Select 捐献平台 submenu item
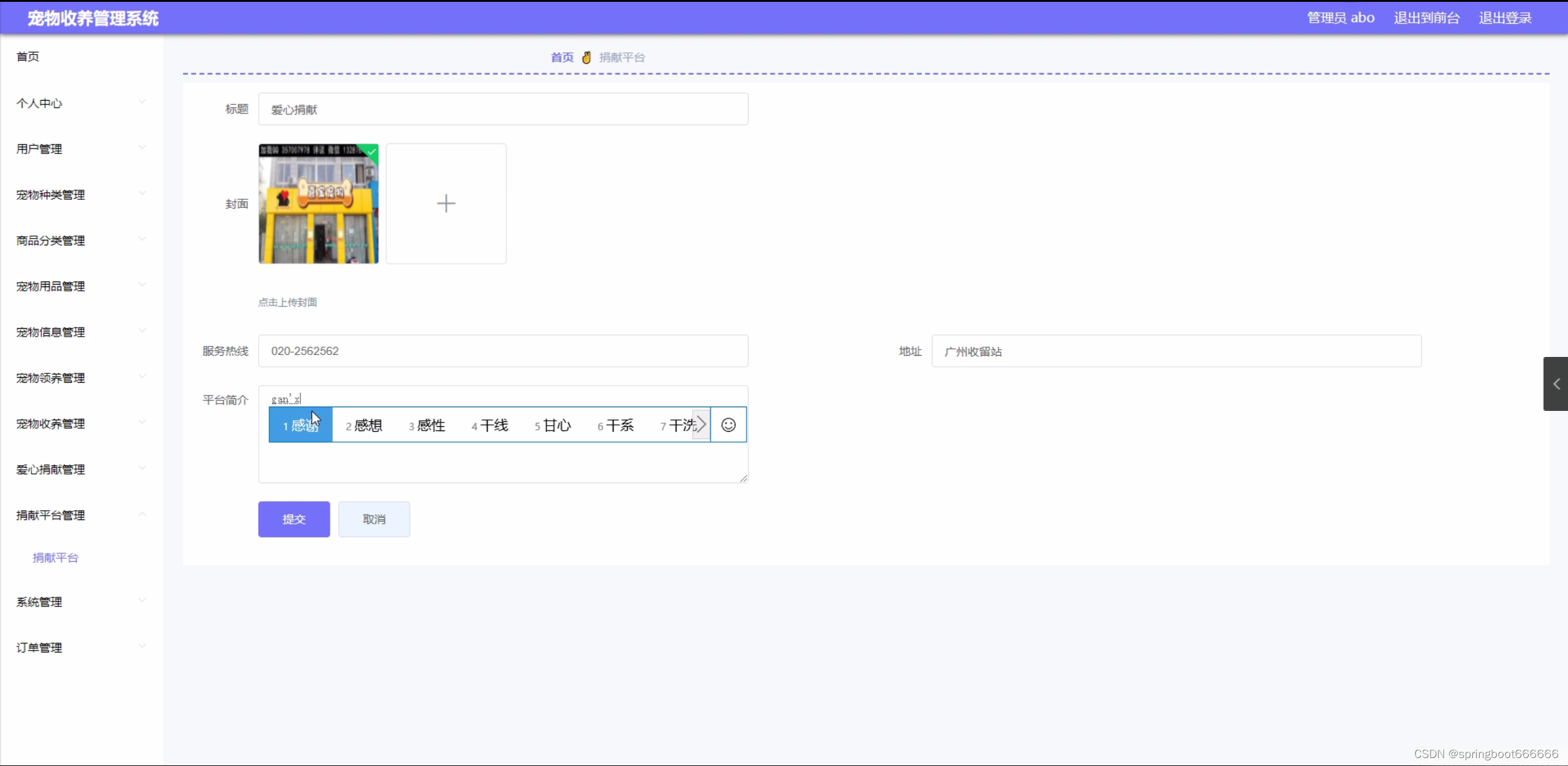The width and height of the screenshot is (1568, 766). pos(55,557)
